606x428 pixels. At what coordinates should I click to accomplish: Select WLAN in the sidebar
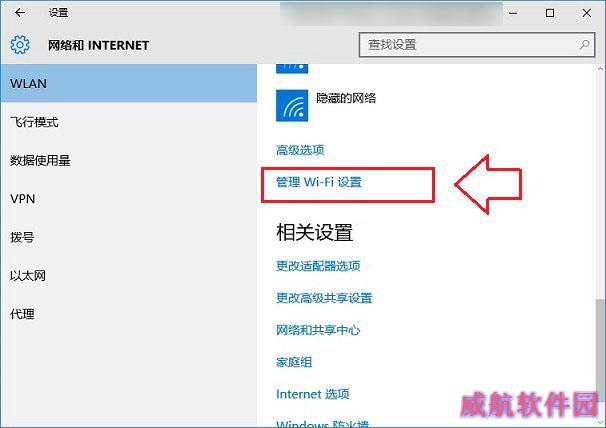tap(128, 83)
